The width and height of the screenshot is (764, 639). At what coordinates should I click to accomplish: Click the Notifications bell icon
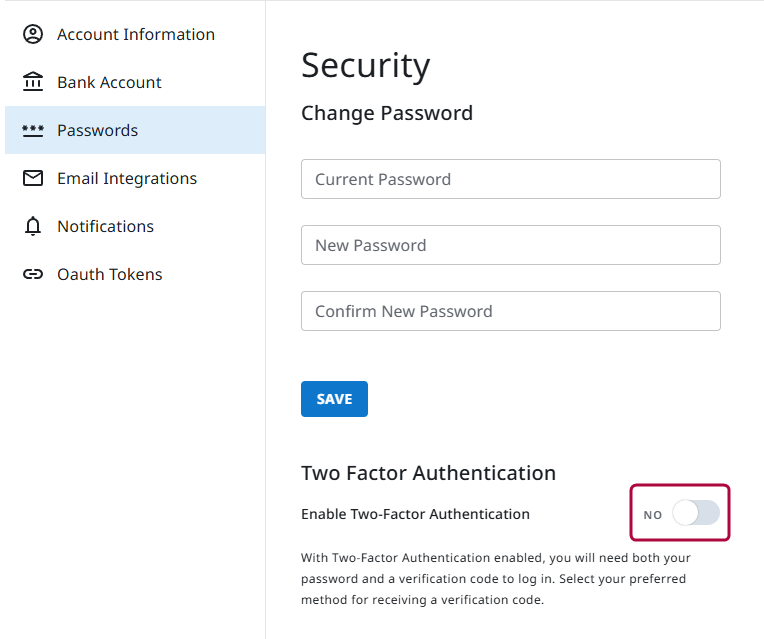pos(33,226)
